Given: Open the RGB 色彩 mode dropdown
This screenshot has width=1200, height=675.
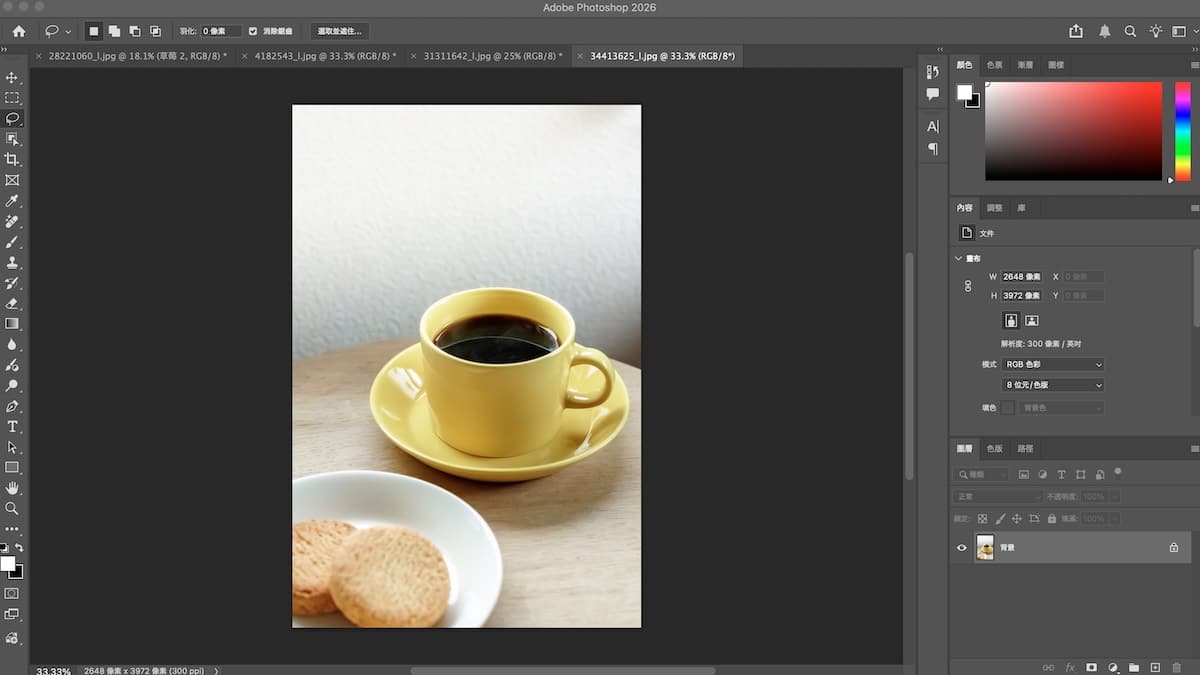Looking at the screenshot, I should [1053, 365].
